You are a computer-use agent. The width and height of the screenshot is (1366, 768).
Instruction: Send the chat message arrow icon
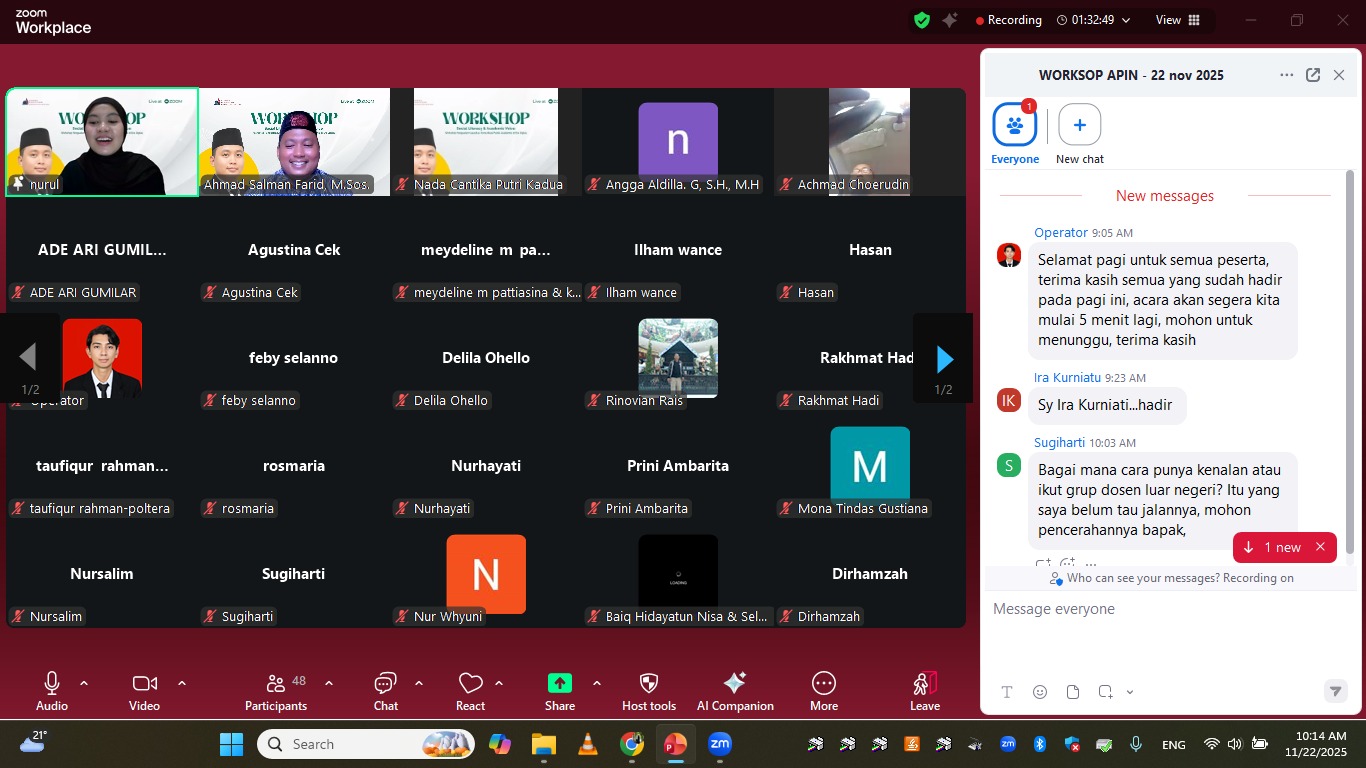click(1334, 691)
